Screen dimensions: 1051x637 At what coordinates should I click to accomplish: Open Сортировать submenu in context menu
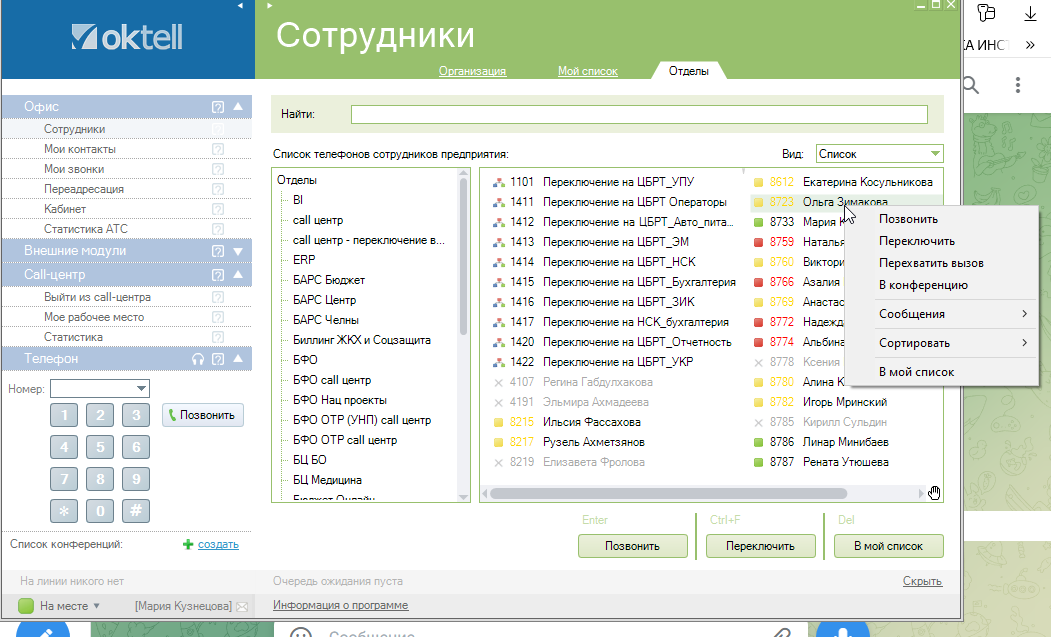coord(942,343)
